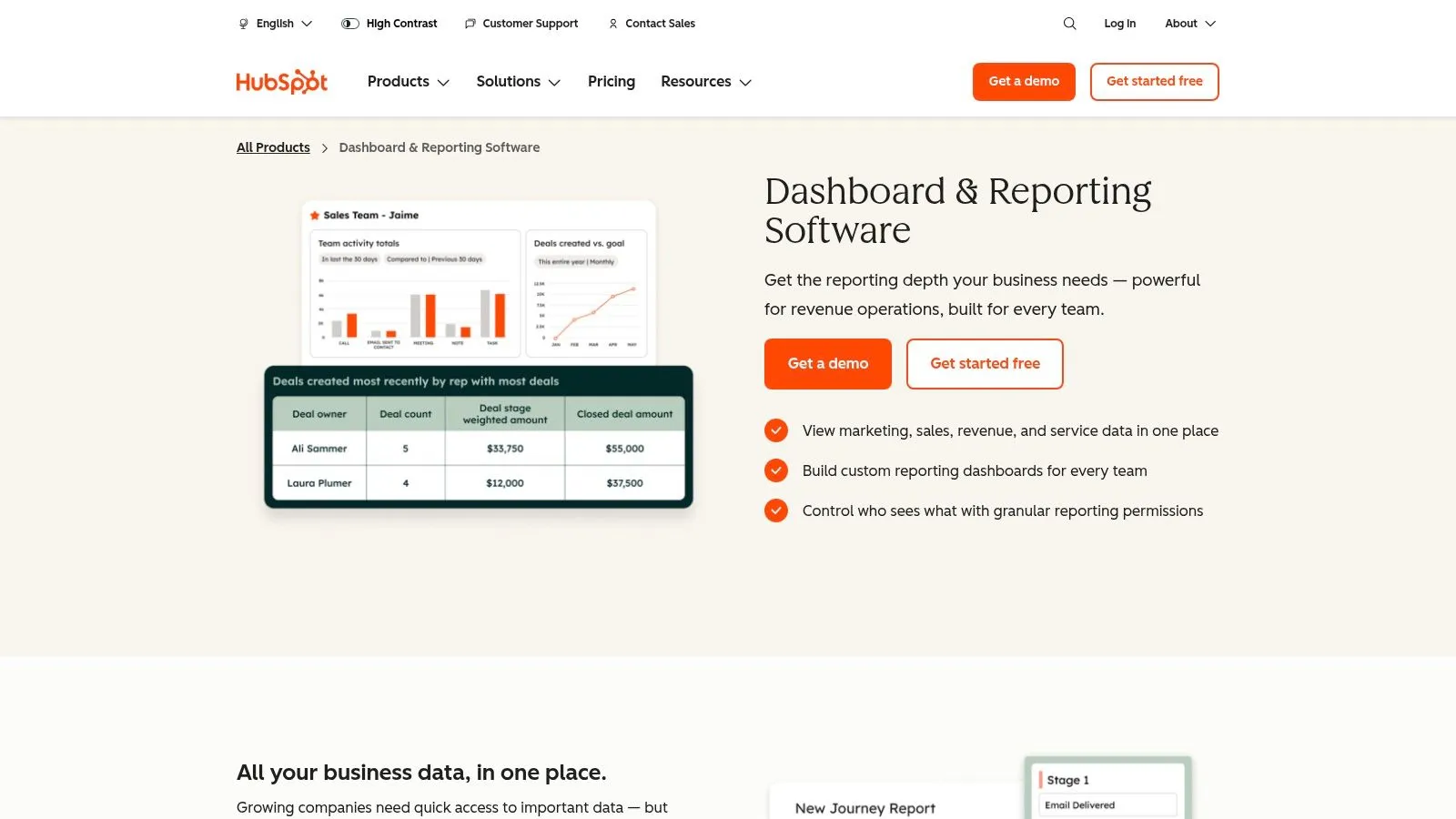Image resolution: width=1456 pixels, height=819 pixels.
Task: Click the Deal count column header
Action: click(x=406, y=414)
